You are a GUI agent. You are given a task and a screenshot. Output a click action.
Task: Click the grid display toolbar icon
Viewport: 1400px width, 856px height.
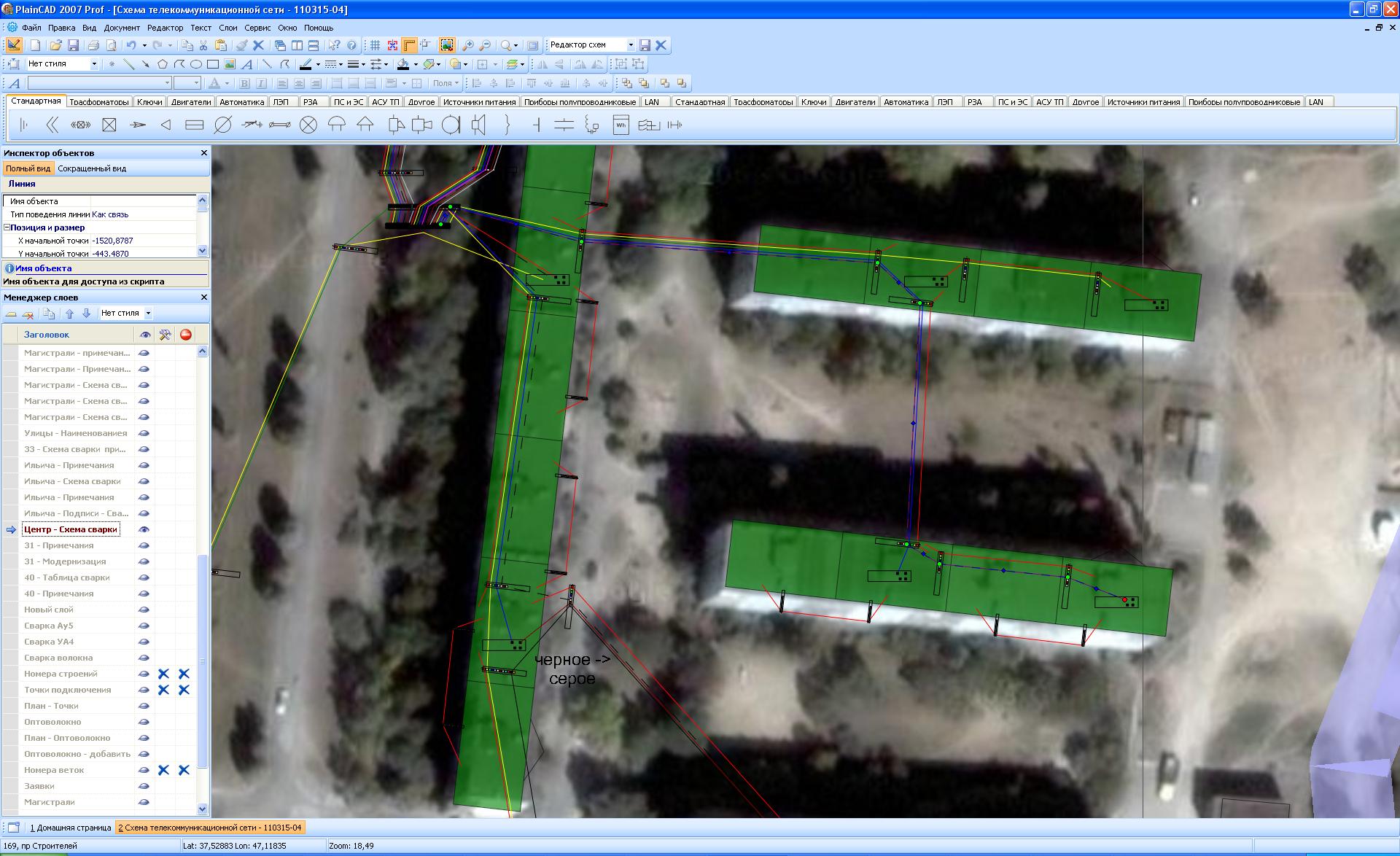pos(376,45)
